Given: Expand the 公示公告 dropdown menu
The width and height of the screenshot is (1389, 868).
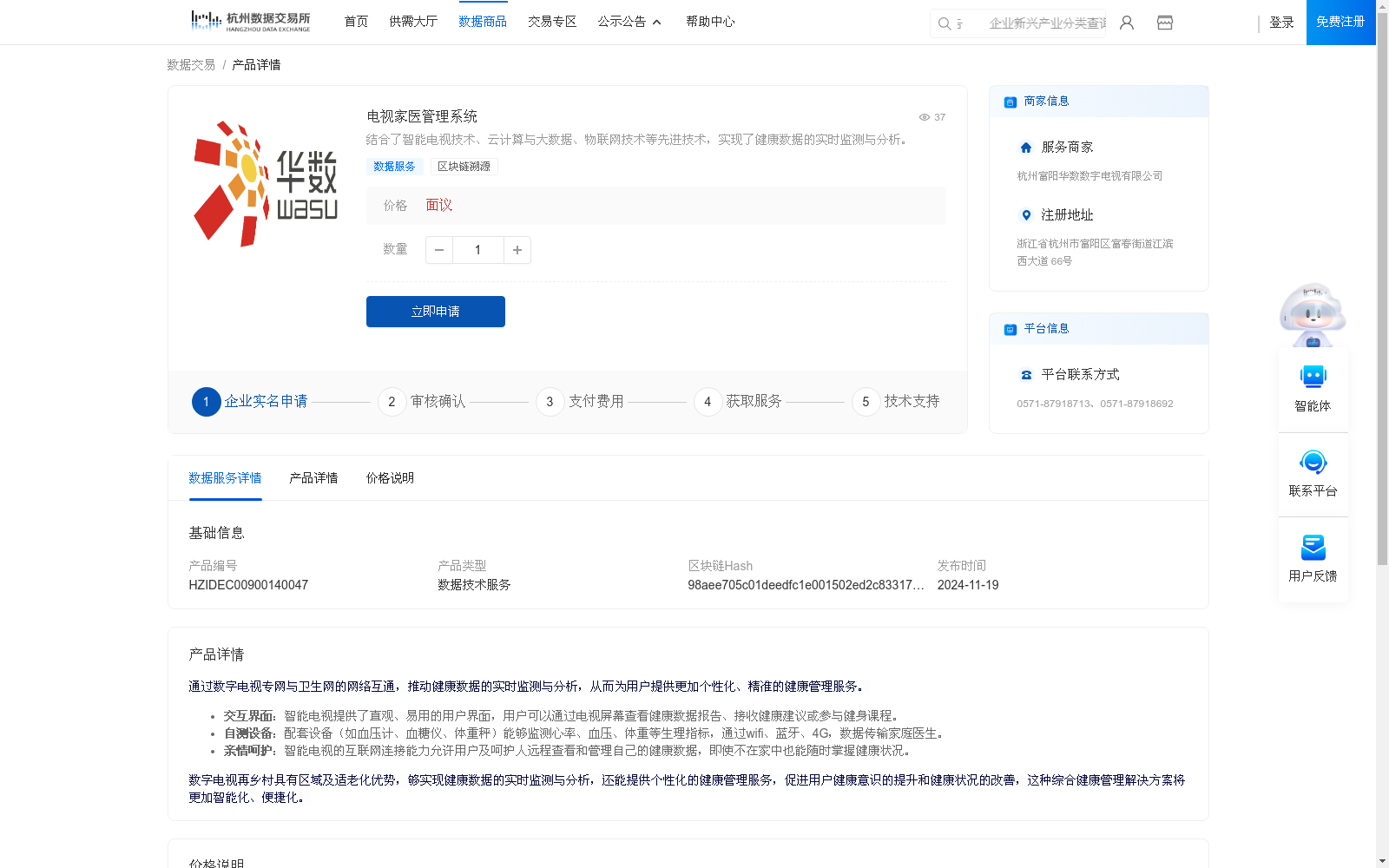Looking at the screenshot, I should [629, 22].
